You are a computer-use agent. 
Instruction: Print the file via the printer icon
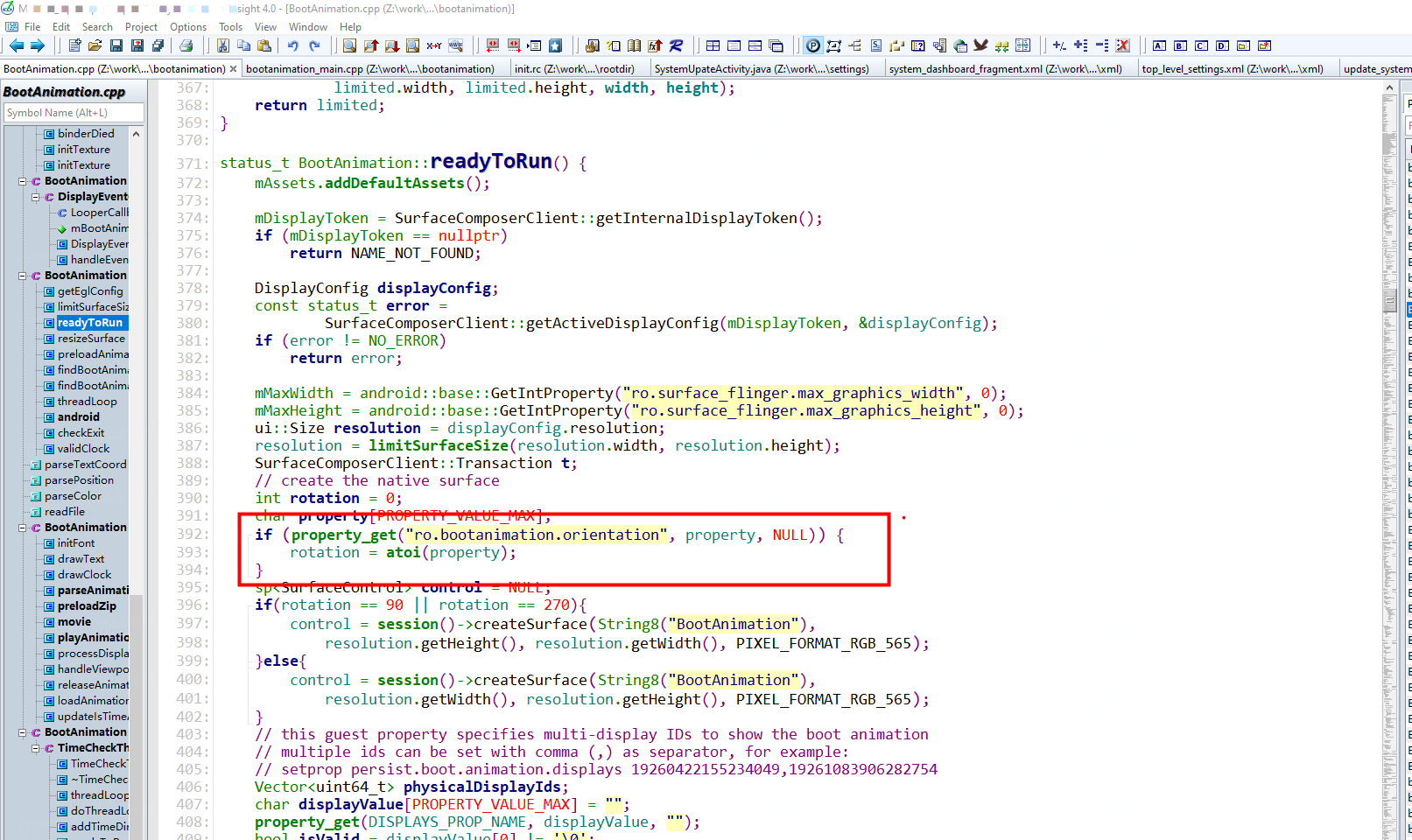(x=187, y=45)
